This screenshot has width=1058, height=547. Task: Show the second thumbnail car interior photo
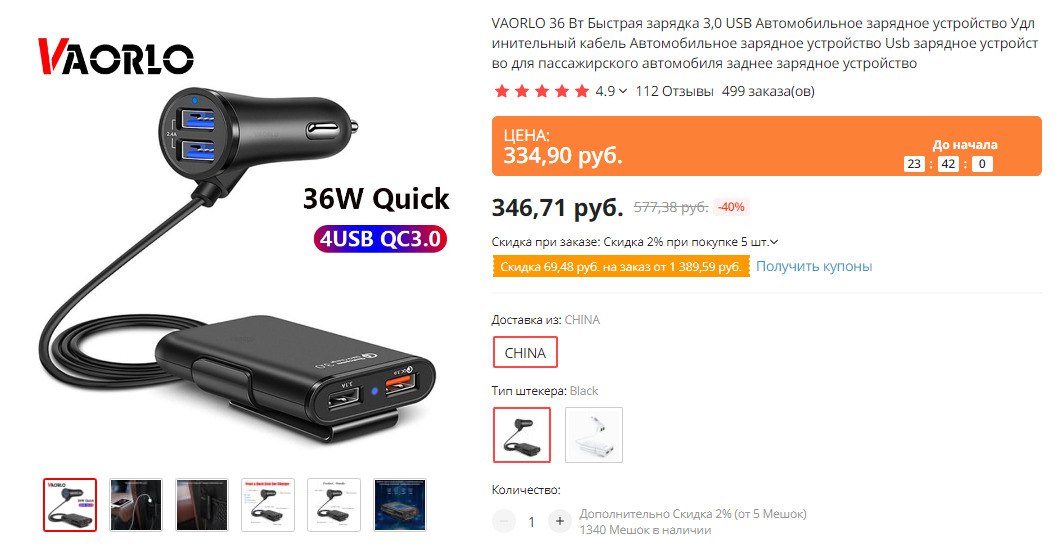136,505
